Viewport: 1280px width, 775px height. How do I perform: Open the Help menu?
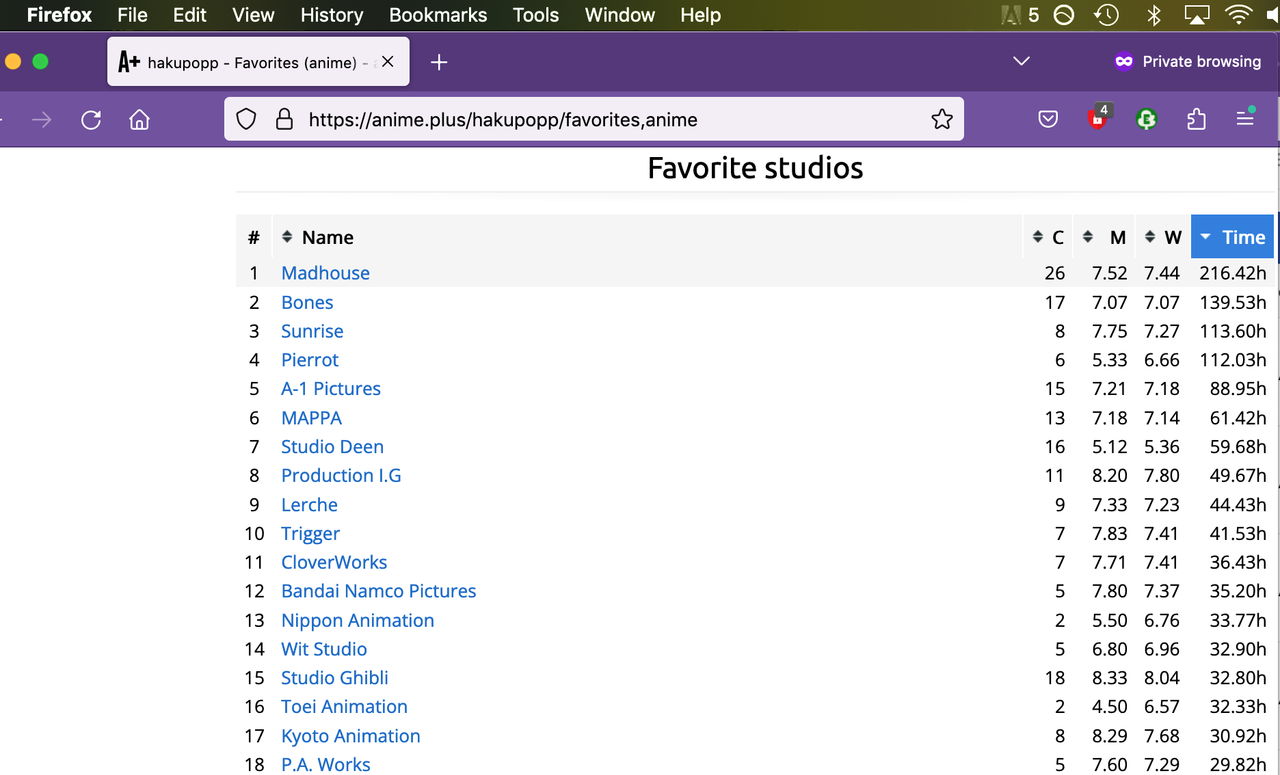point(700,15)
